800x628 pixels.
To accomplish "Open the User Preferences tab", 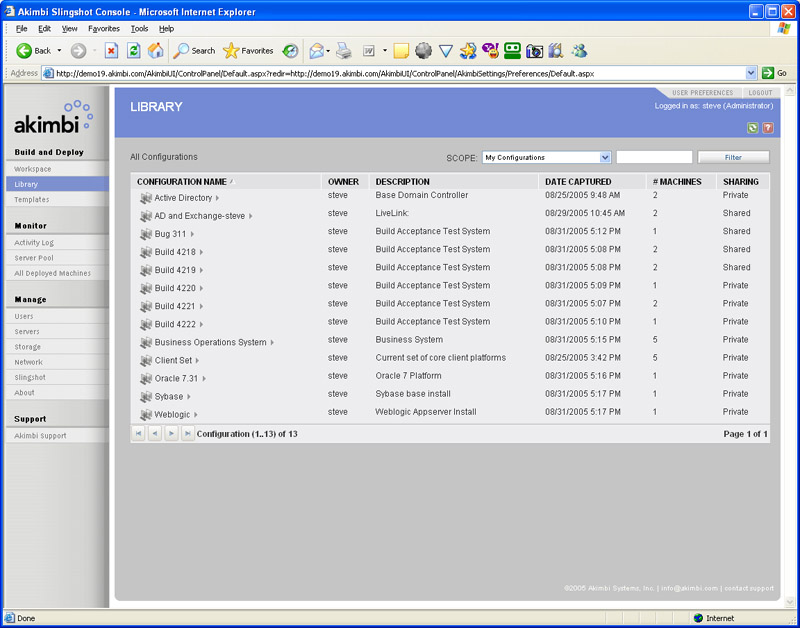I will click(703, 93).
